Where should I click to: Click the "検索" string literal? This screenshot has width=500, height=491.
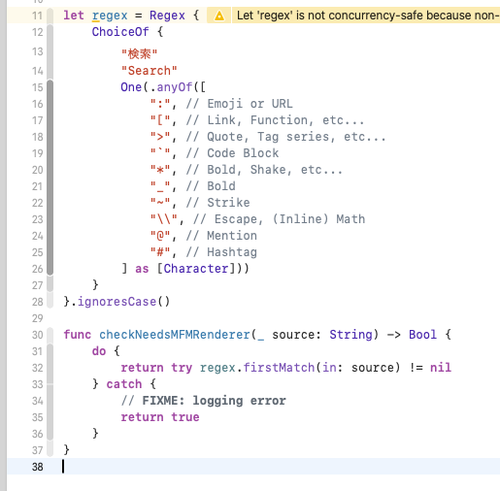[x=139, y=53]
